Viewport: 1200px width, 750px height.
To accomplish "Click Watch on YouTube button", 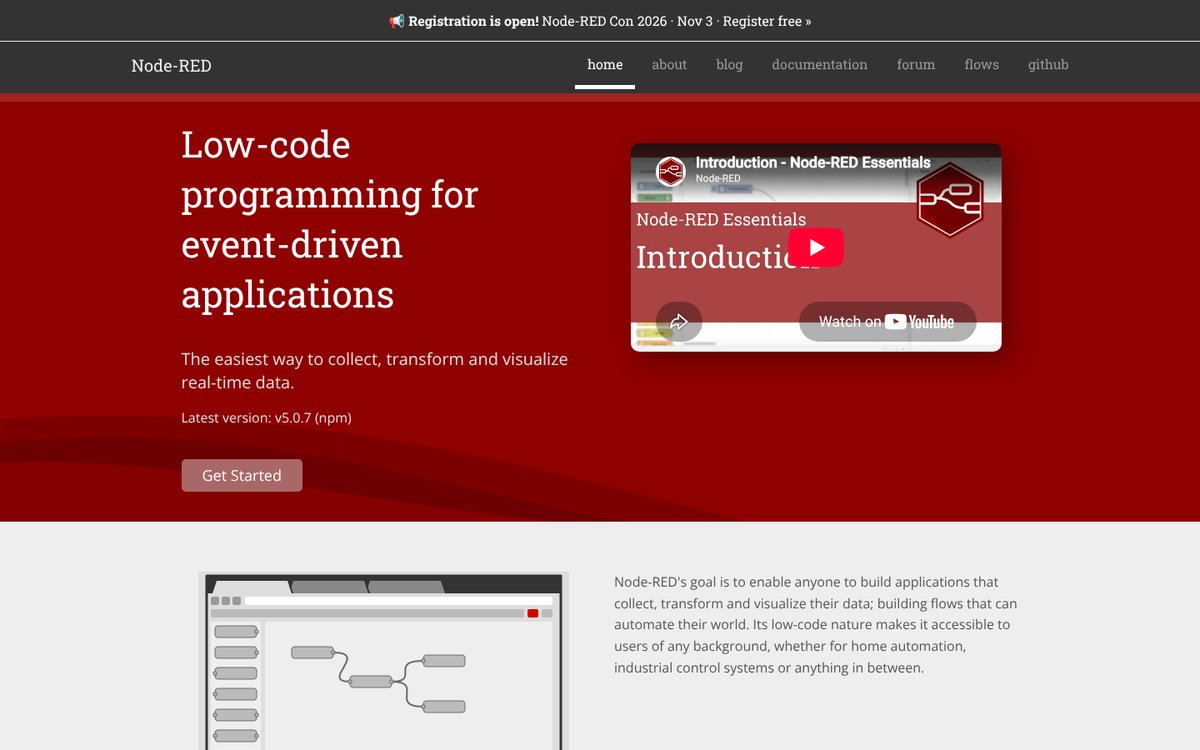I will [887, 322].
